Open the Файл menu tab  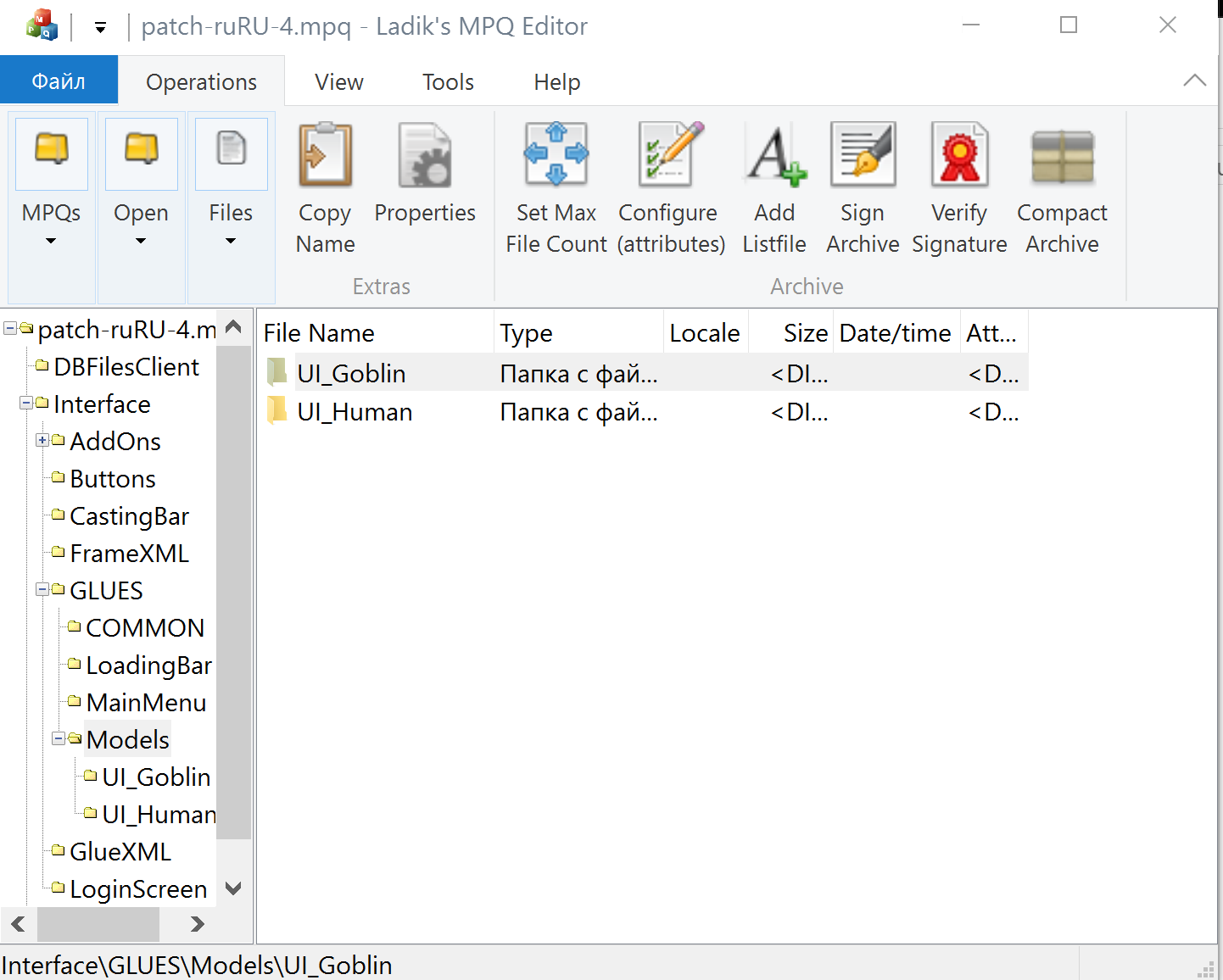pyautogui.click(x=59, y=81)
